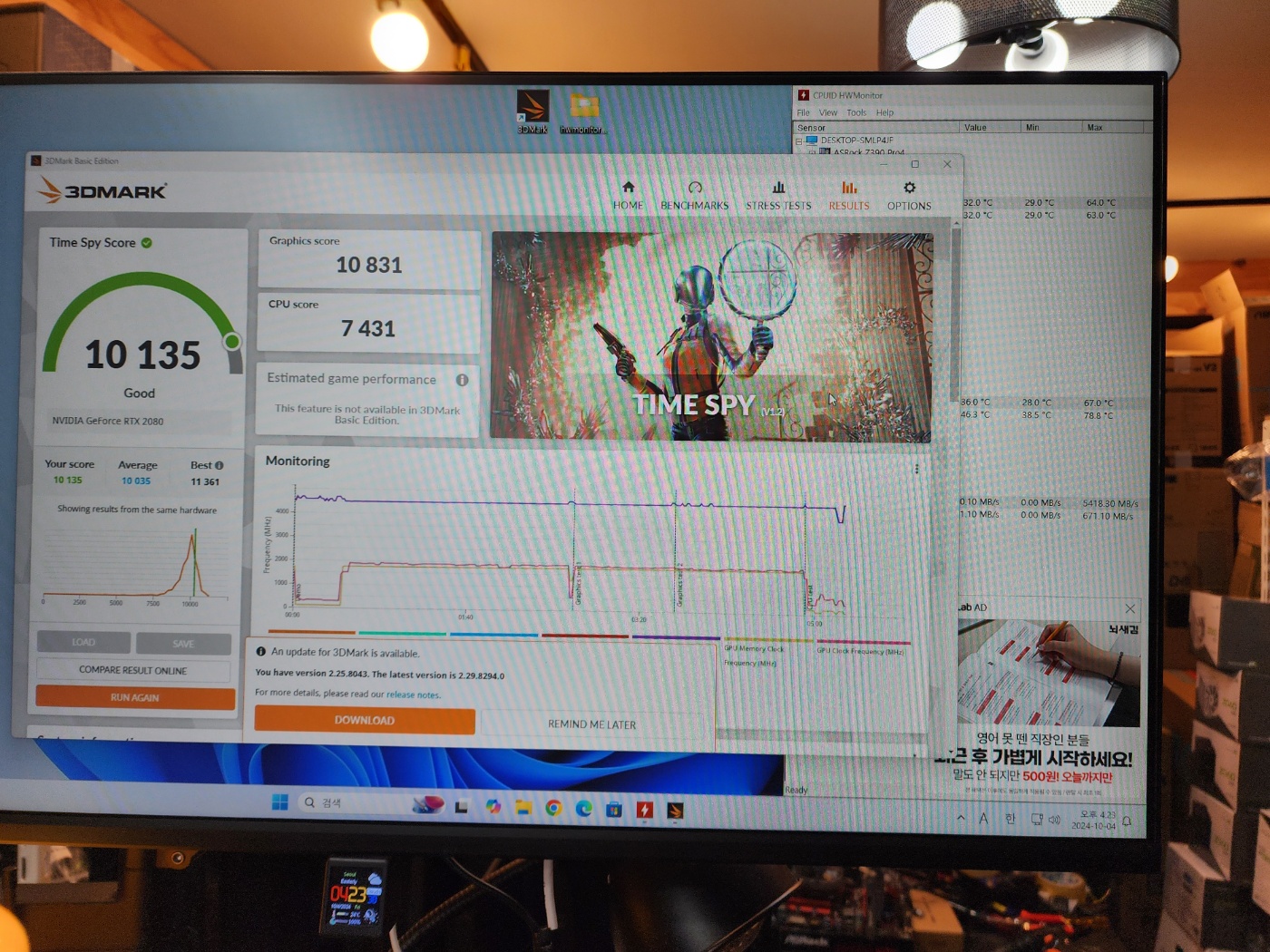Open the Tools menu in HWMonitor
1270x952 pixels.
pyautogui.click(x=856, y=112)
